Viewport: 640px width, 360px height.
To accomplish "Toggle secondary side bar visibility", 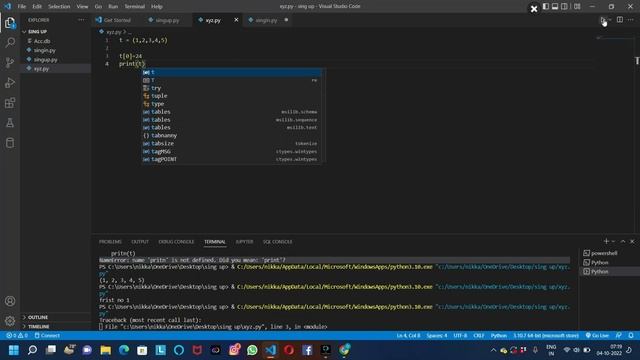I will (564, 7).
